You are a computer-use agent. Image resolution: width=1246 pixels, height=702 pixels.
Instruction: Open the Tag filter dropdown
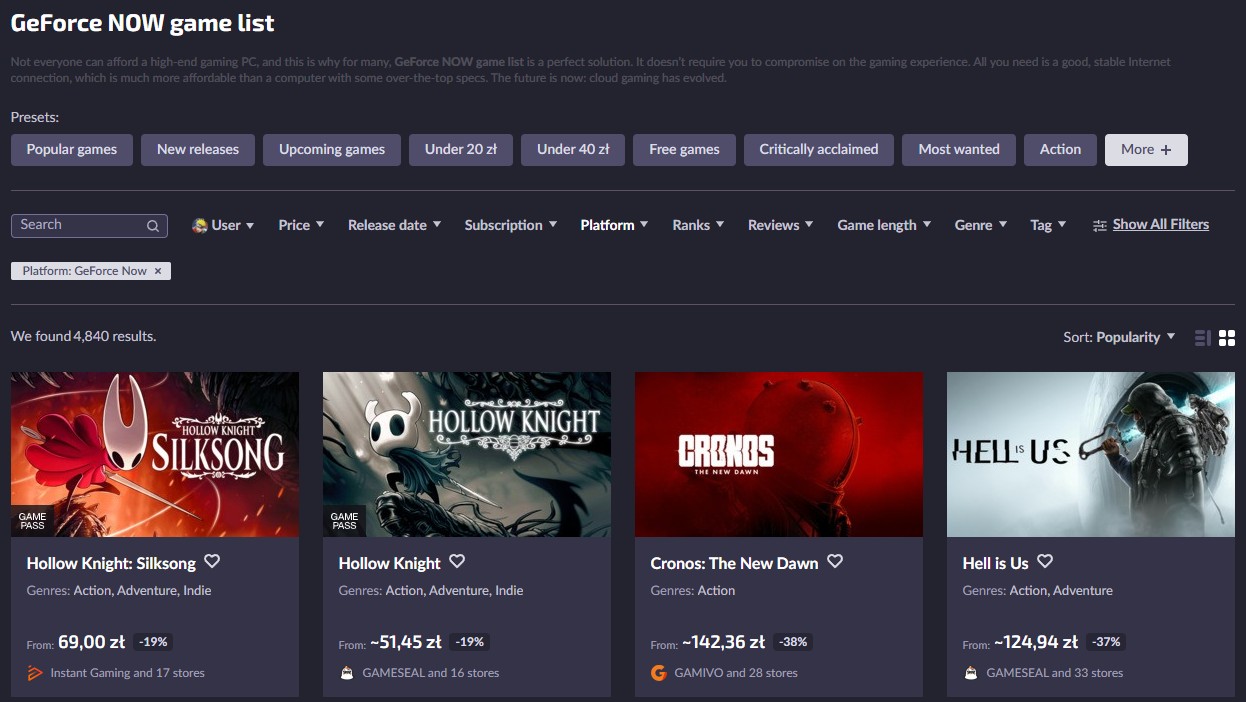[1048, 225]
